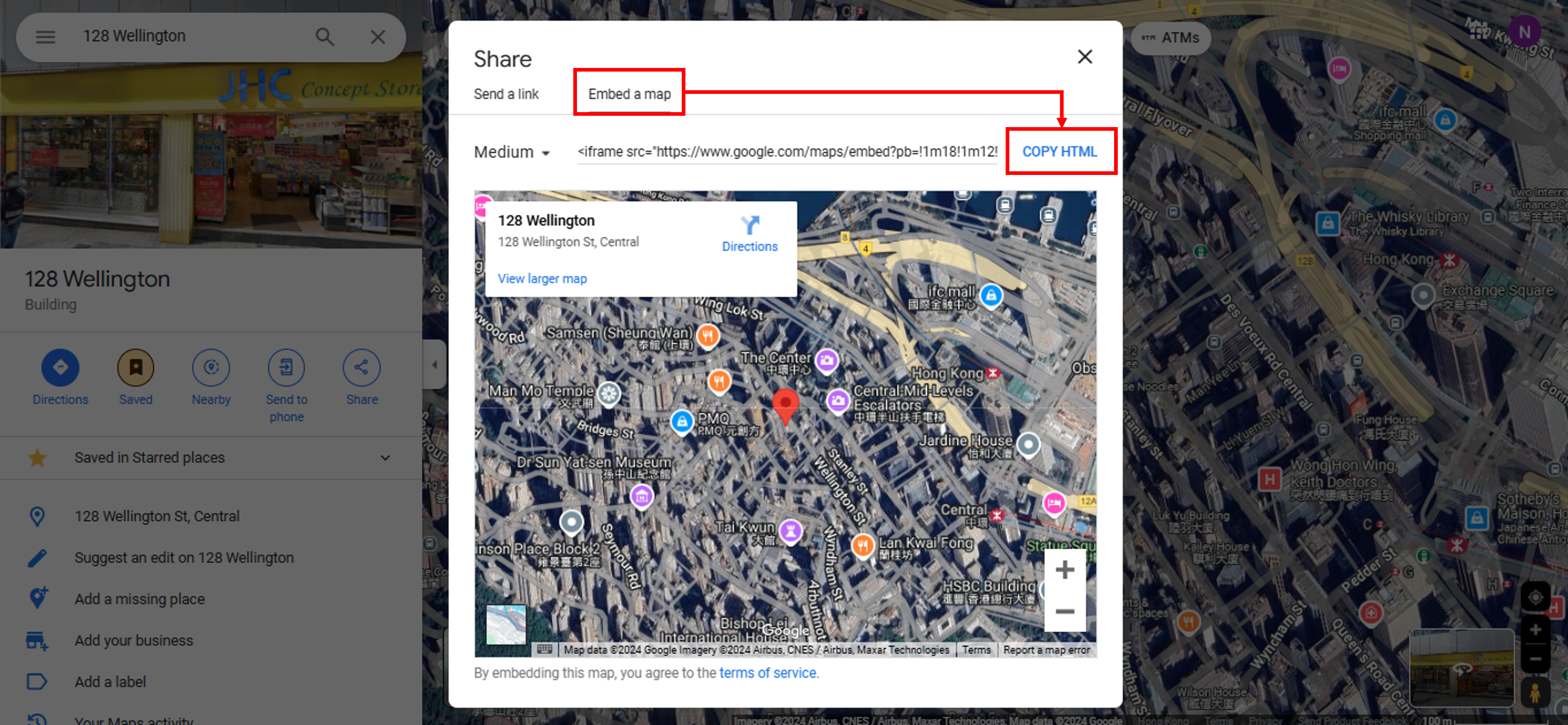The width and height of the screenshot is (1568, 725).
Task: Select the Embed a map tab
Action: (x=630, y=94)
